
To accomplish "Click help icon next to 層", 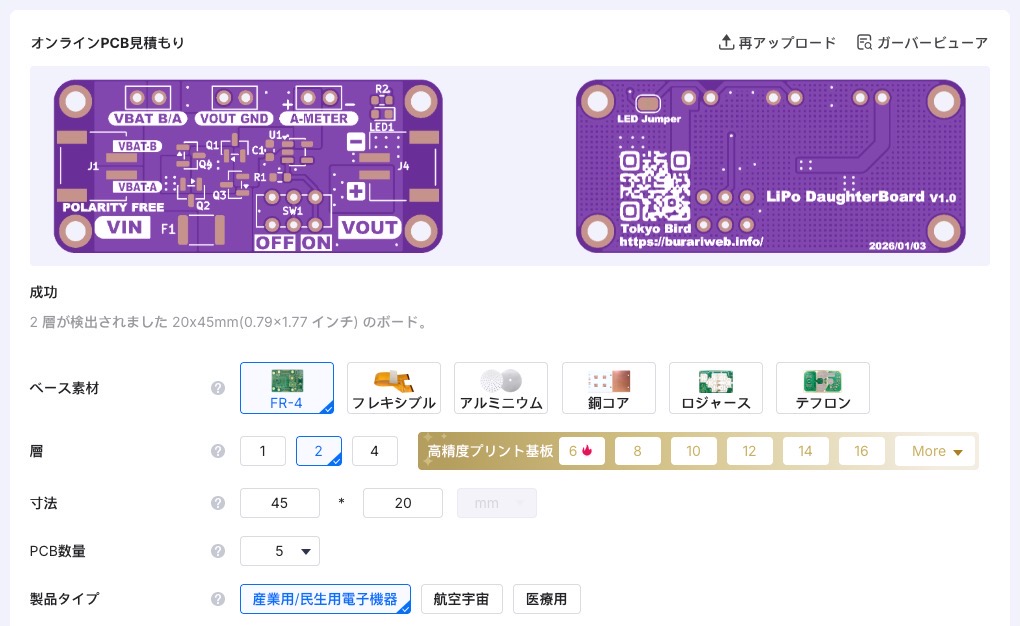I will pyautogui.click(x=218, y=452).
